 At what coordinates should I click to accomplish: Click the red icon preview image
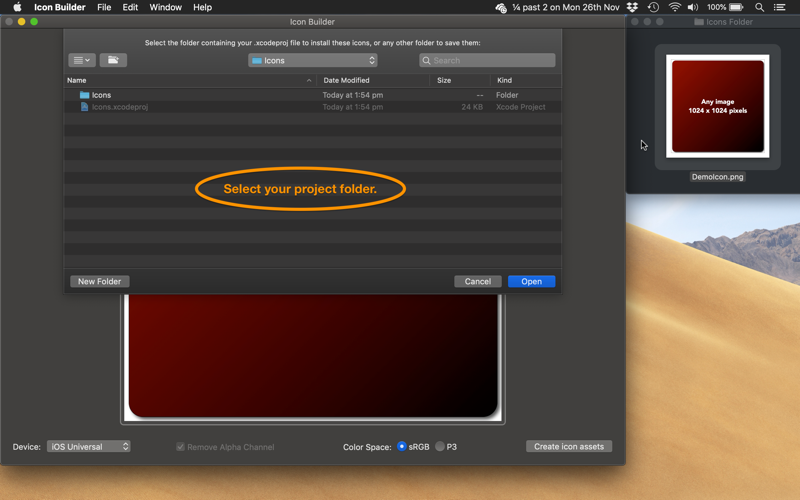point(313,356)
